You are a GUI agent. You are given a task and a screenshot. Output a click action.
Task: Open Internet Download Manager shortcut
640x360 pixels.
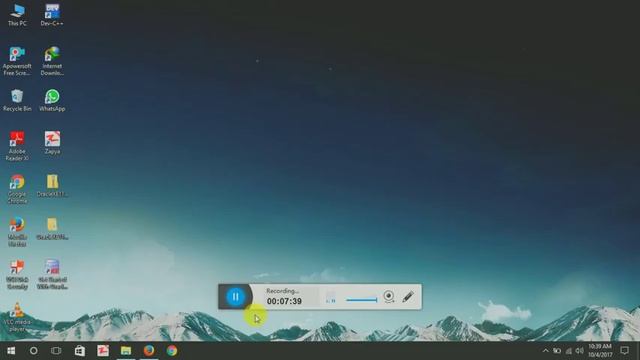click(52, 61)
